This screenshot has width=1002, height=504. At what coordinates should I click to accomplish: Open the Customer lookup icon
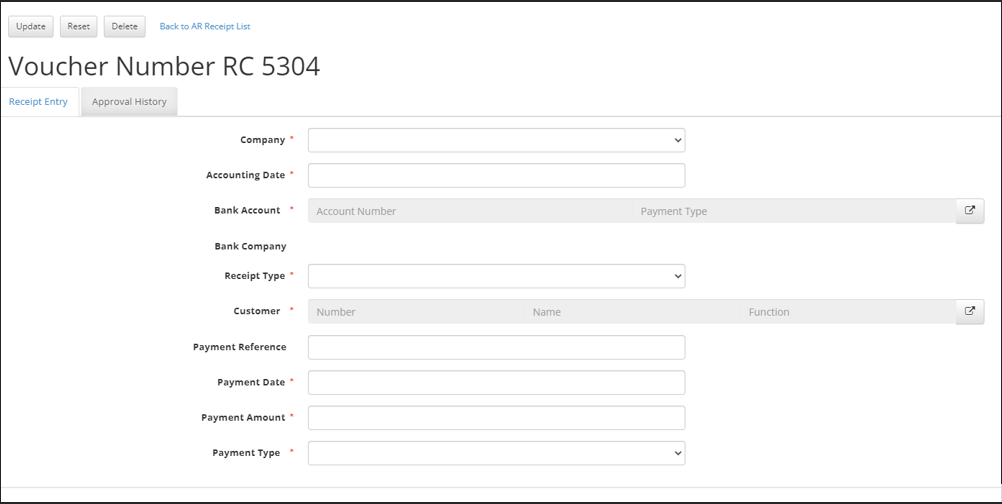coord(969,311)
